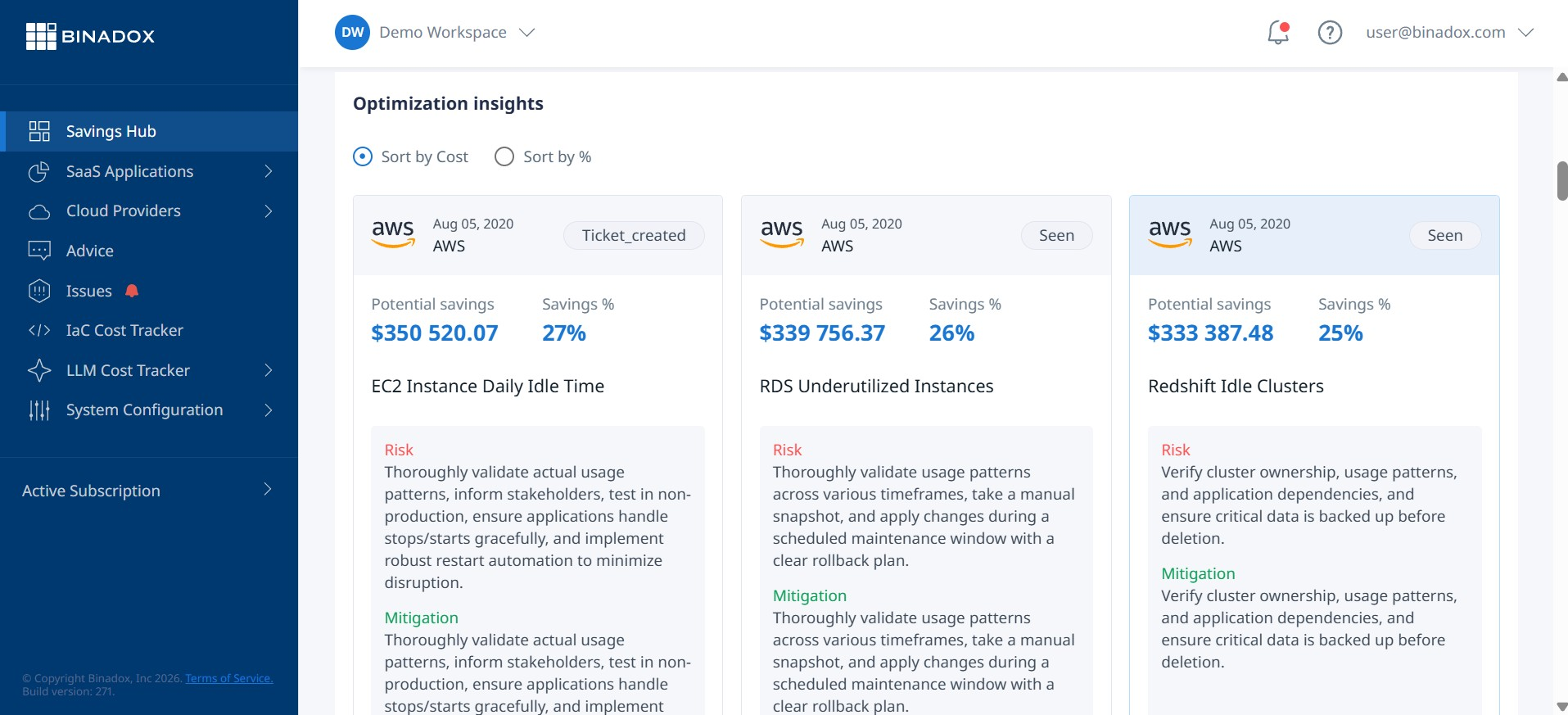Open the help question mark icon
1568x715 pixels.
[x=1330, y=33]
